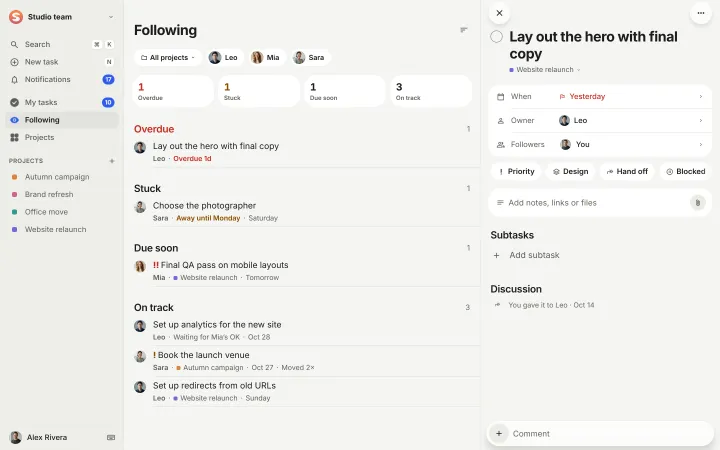This screenshot has height=450, width=720.
Task: Open Website relaunch in the sidebar projects
Action: (x=62, y=229)
